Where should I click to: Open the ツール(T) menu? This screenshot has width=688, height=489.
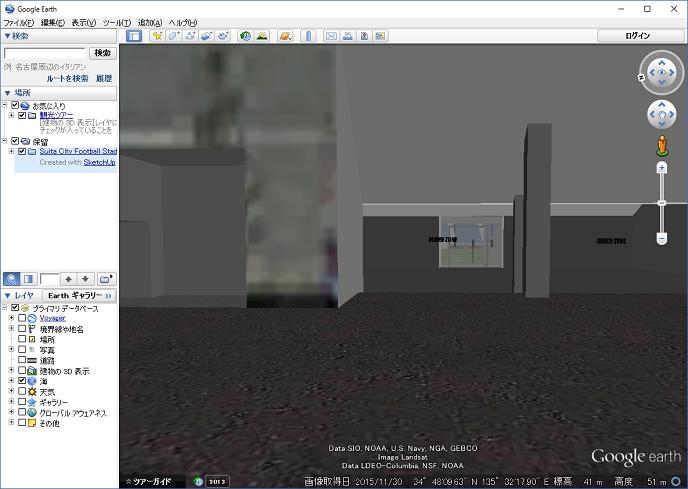[116, 22]
